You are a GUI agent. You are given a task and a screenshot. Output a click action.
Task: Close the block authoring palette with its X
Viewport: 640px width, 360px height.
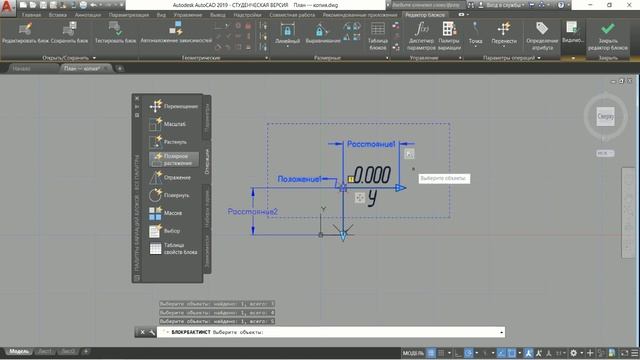pyautogui.click(x=137, y=98)
